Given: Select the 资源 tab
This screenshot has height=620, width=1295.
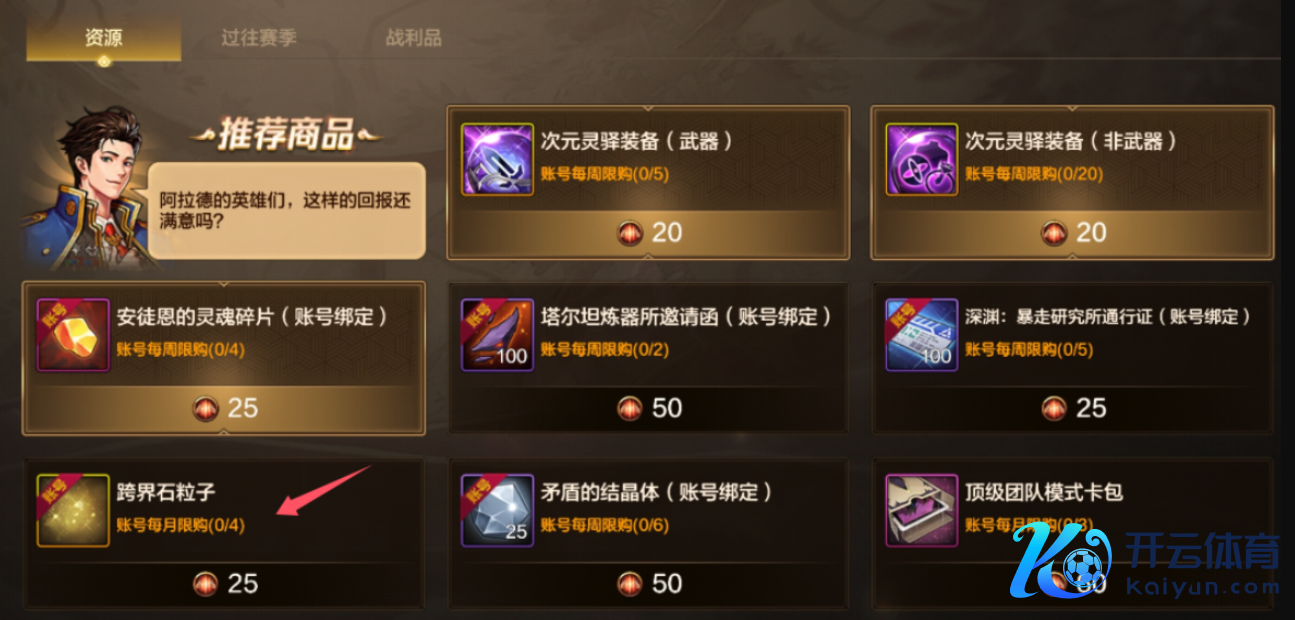Looking at the screenshot, I should (104, 39).
